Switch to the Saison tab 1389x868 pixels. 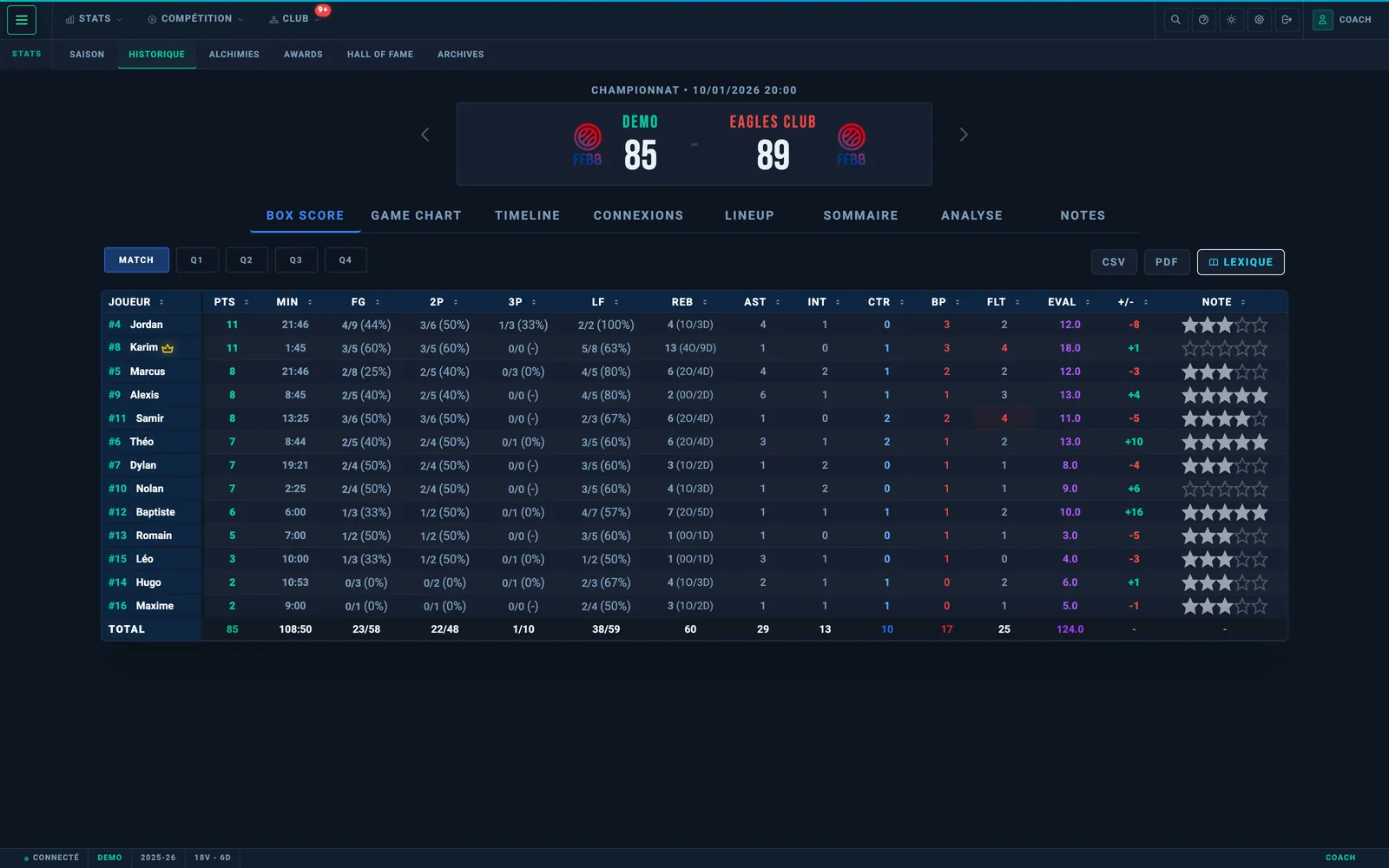click(87, 55)
